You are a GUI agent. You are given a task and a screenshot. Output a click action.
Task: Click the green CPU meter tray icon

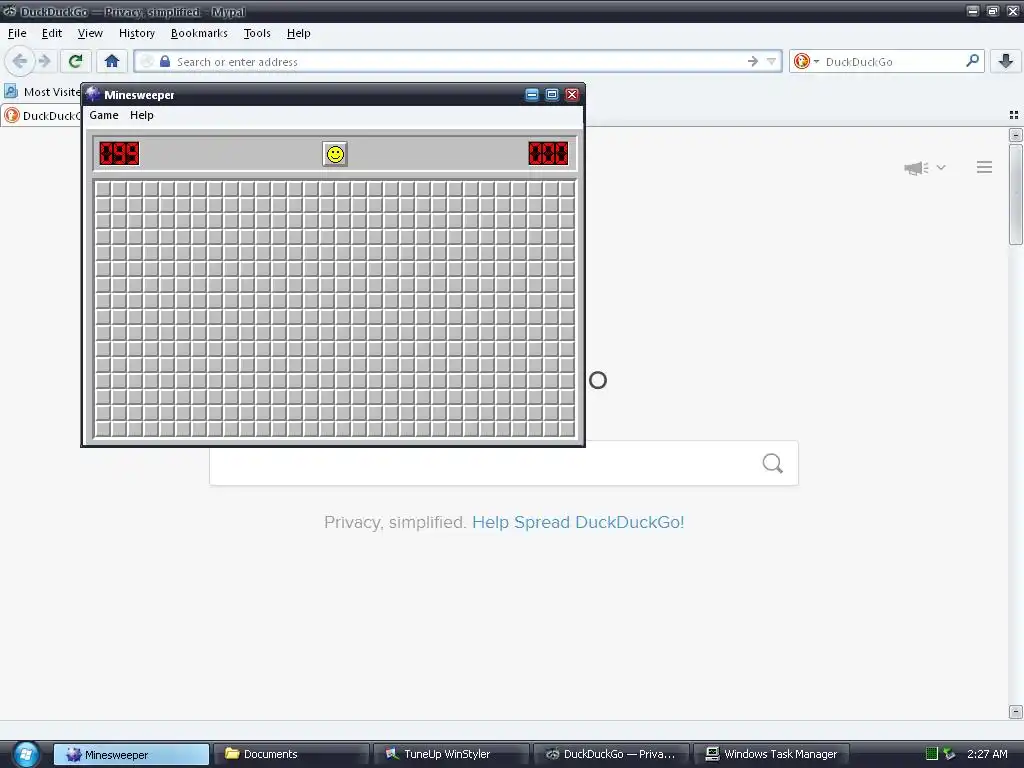point(932,754)
